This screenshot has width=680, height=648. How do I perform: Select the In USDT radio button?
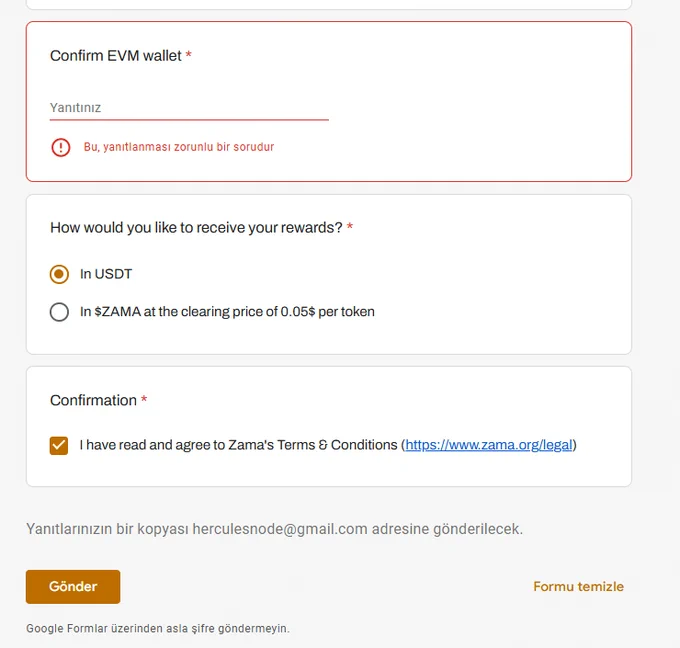pyautogui.click(x=59, y=274)
